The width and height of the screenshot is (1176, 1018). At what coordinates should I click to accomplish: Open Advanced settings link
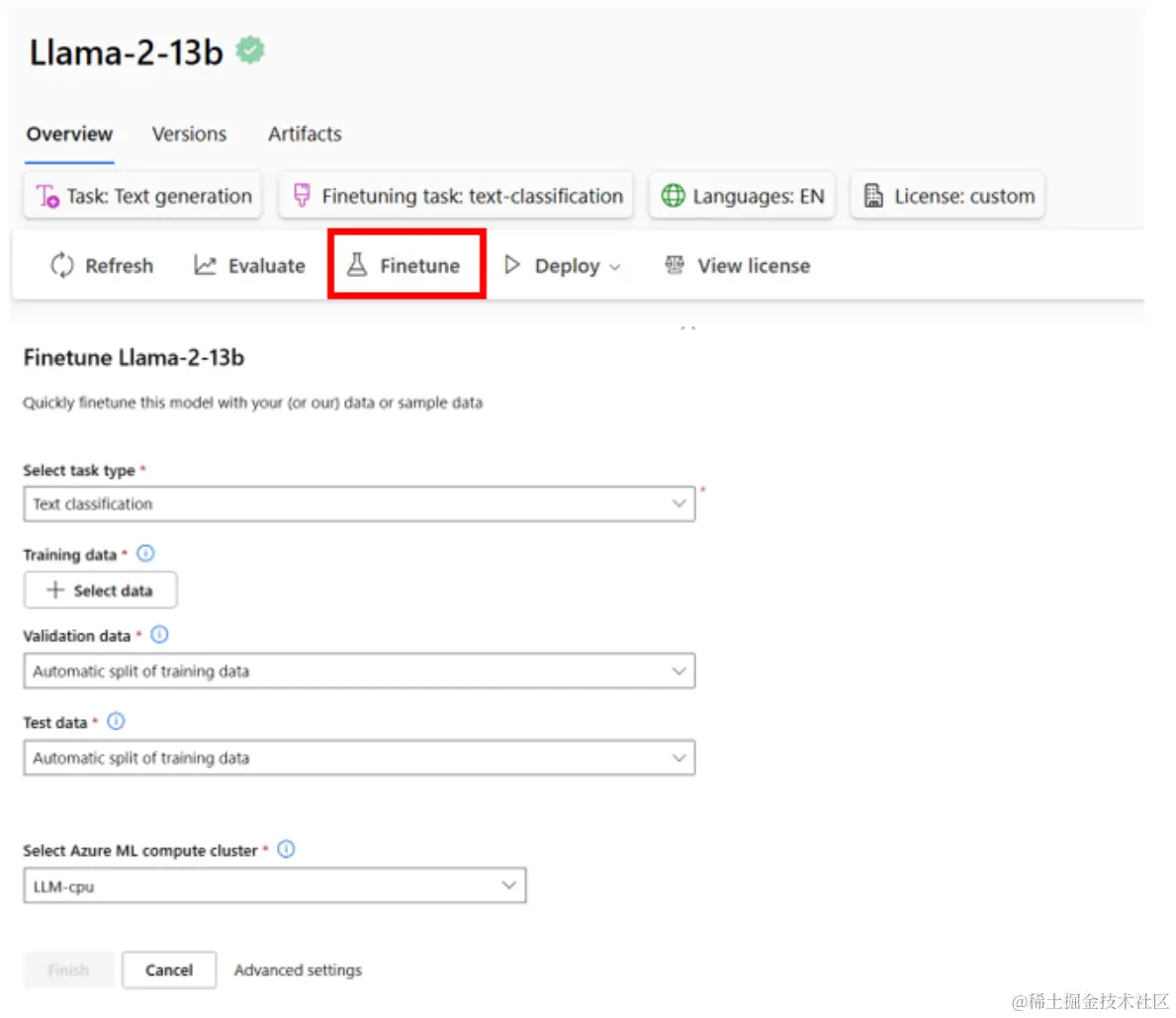(298, 970)
